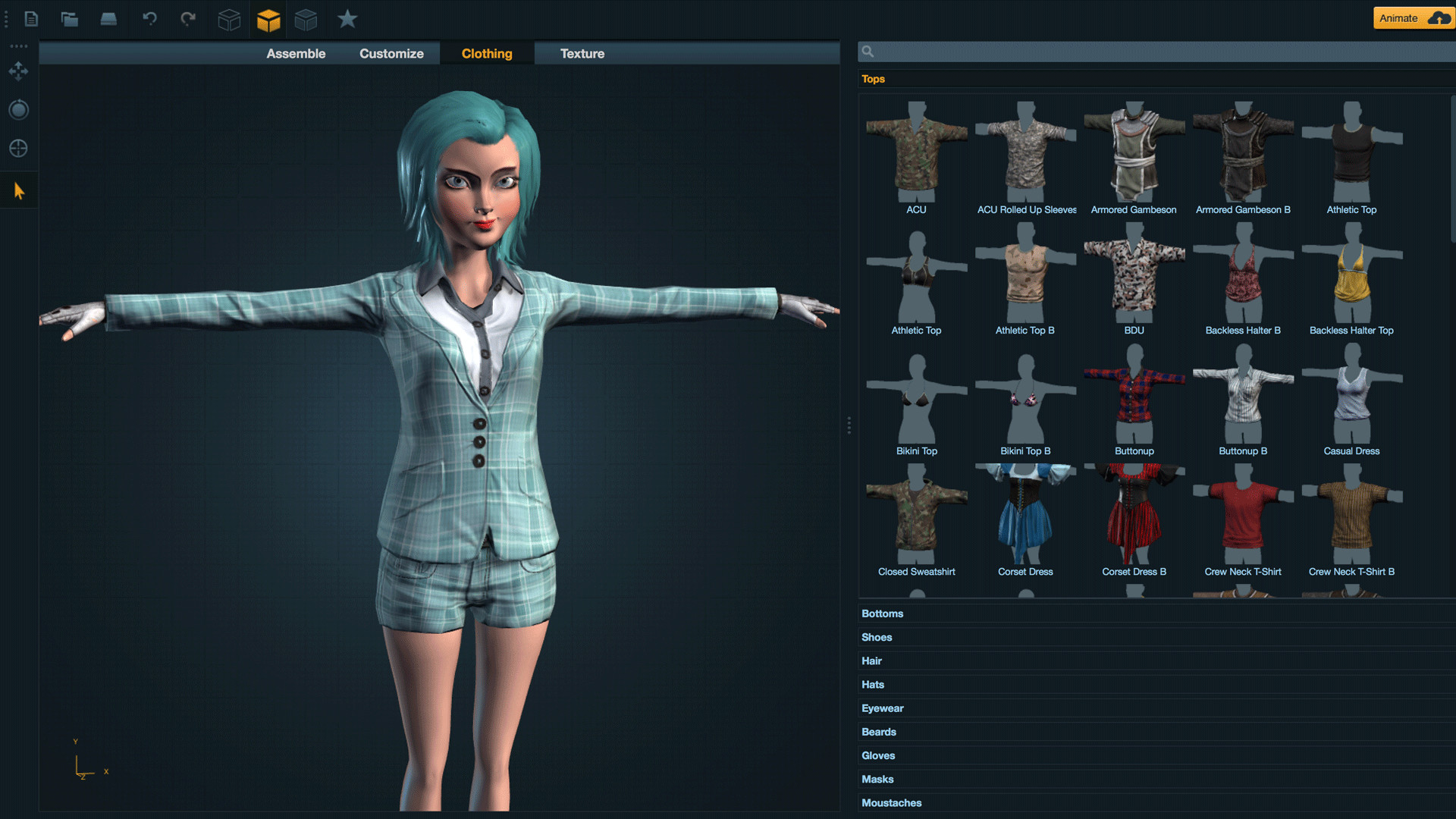1456x819 pixels.
Task: Expand the Shoes section
Action: click(x=877, y=637)
